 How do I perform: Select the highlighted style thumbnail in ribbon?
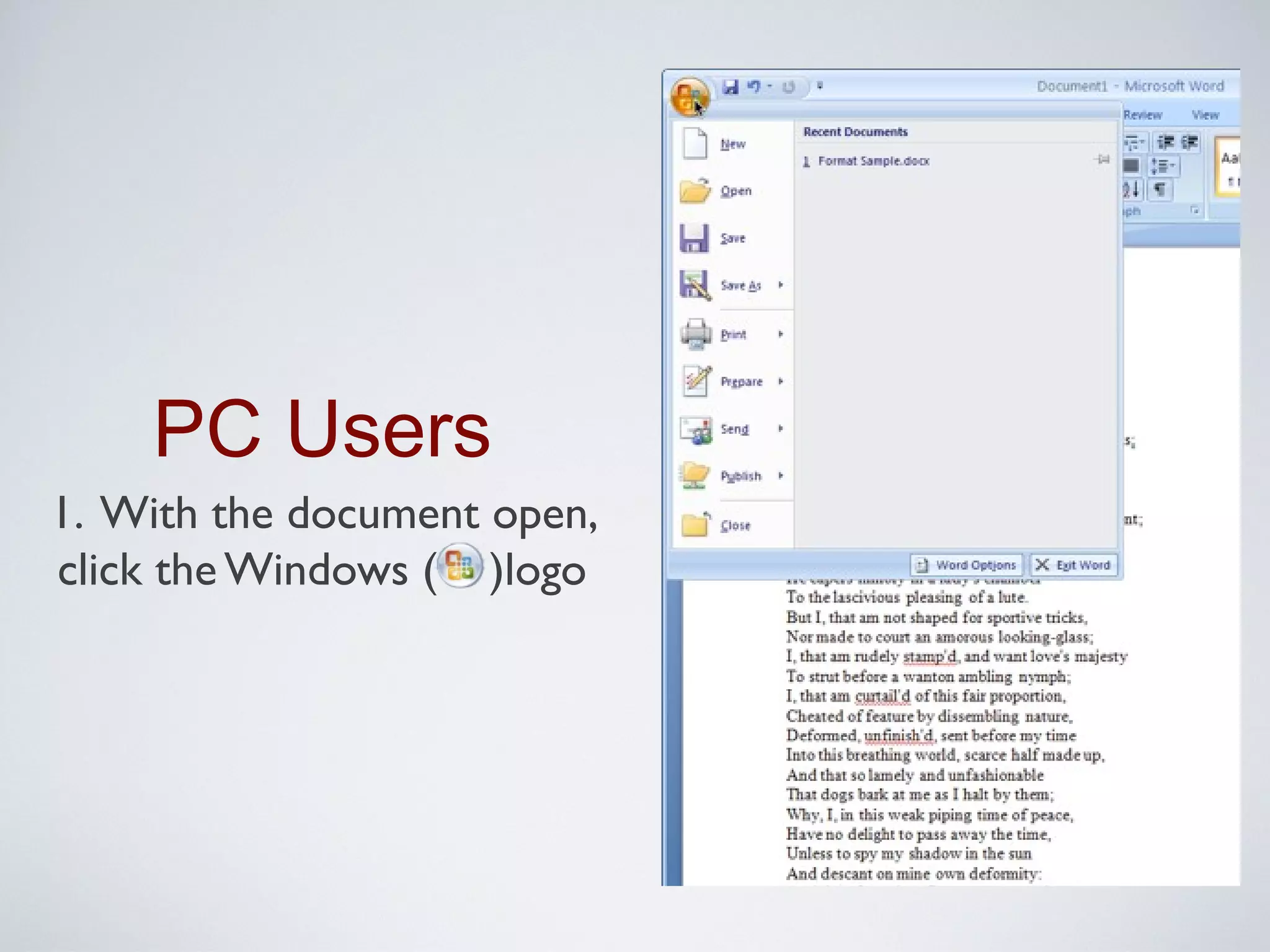tap(1228, 167)
